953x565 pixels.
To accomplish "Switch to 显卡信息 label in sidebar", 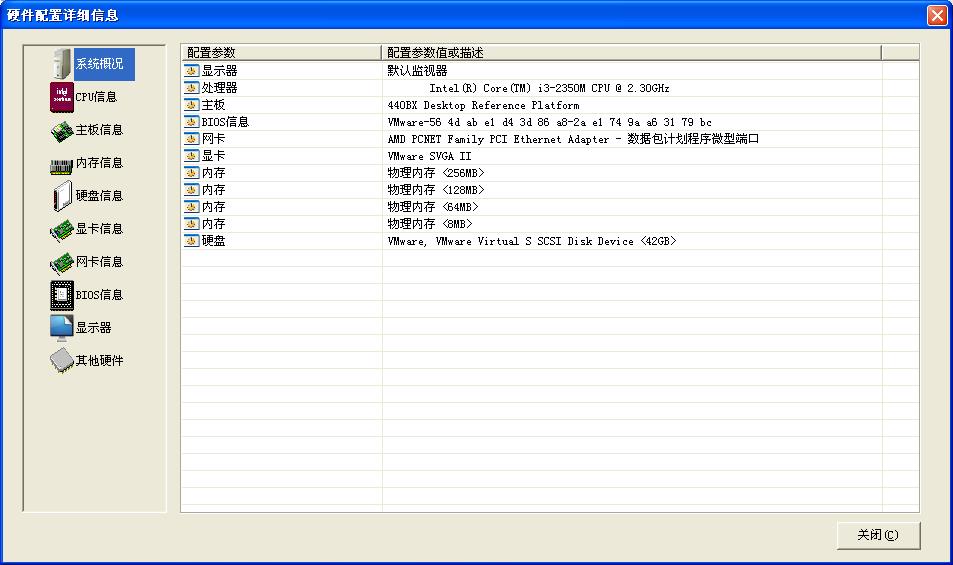I will 100,229.
